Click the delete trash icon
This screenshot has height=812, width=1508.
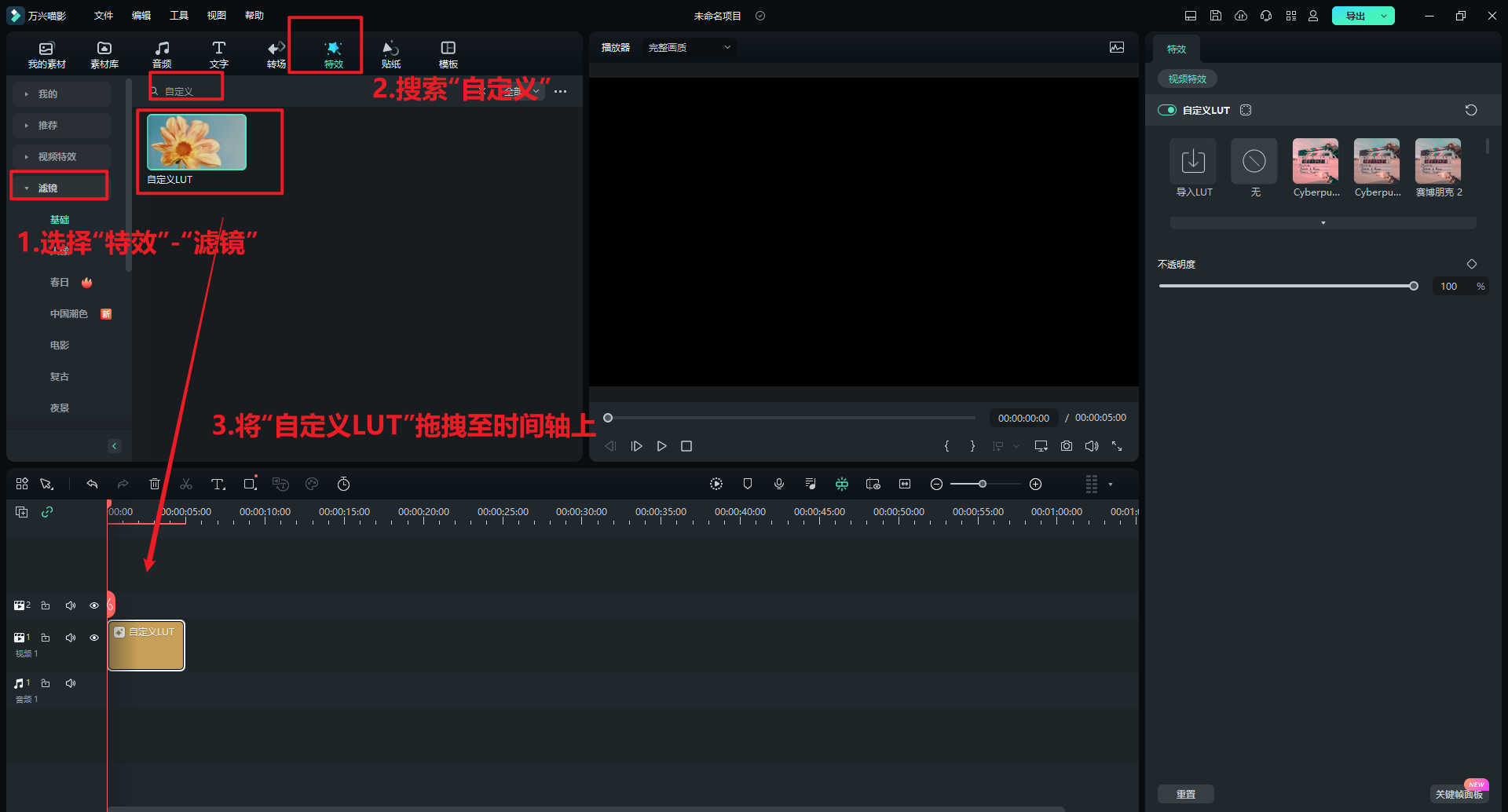pos(155,485)
